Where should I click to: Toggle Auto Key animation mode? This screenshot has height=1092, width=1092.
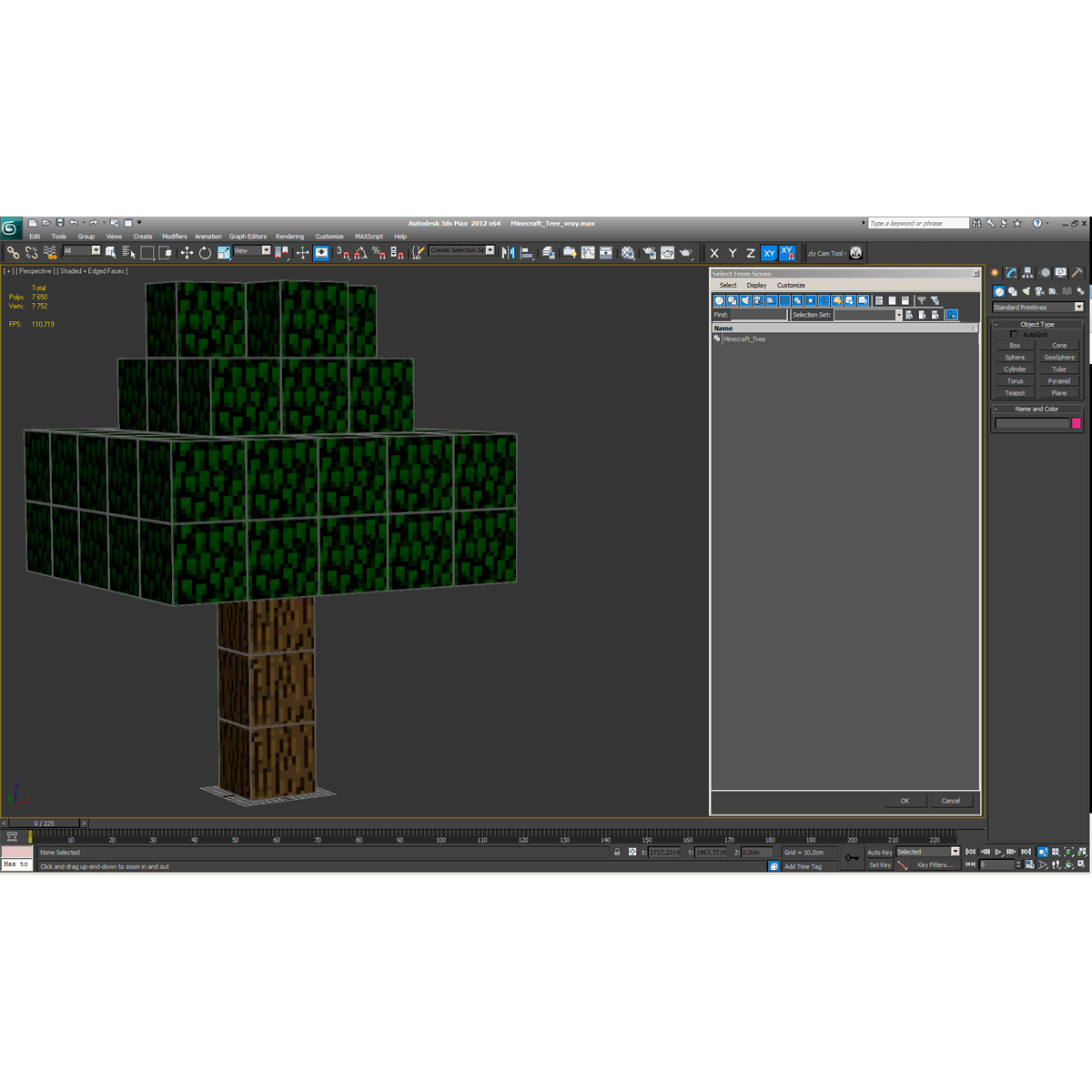click(x=880, y=853)
